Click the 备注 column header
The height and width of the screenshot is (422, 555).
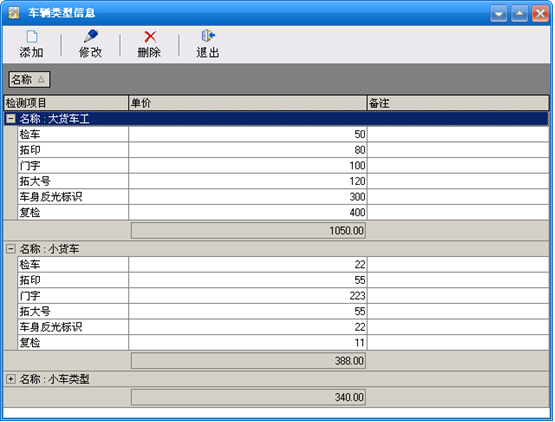coord(458,103)
